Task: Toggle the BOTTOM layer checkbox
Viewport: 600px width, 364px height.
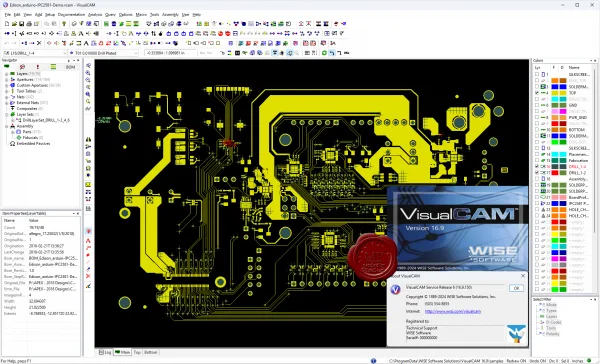Action: point(537,130)
